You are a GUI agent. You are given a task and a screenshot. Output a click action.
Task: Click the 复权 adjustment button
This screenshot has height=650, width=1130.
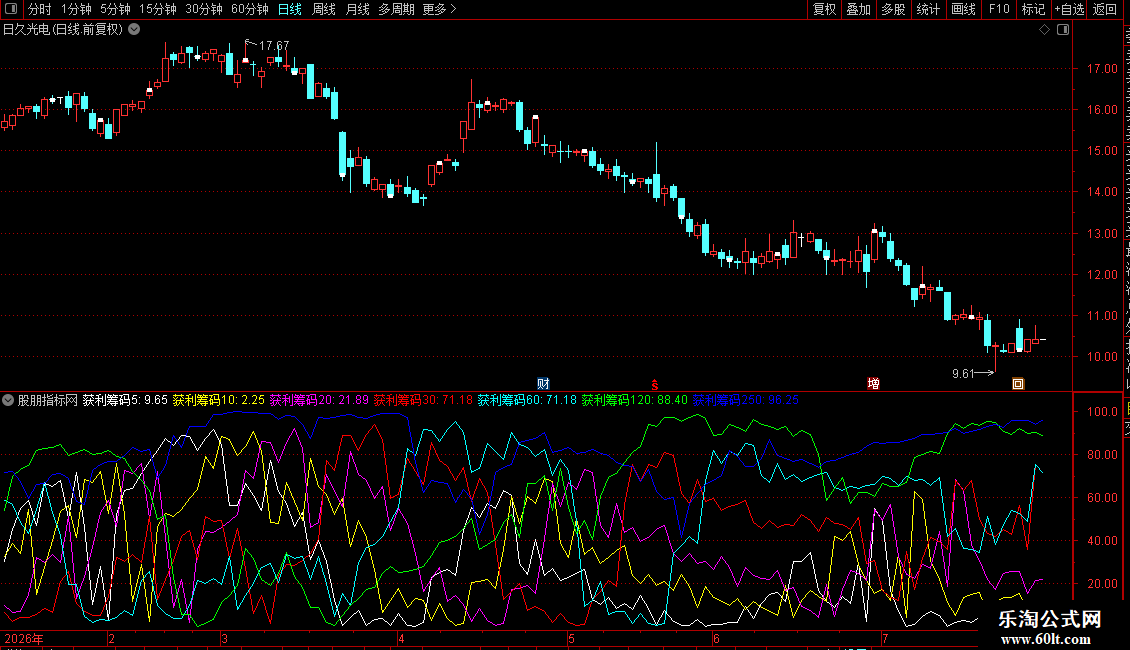click(824, 9)
